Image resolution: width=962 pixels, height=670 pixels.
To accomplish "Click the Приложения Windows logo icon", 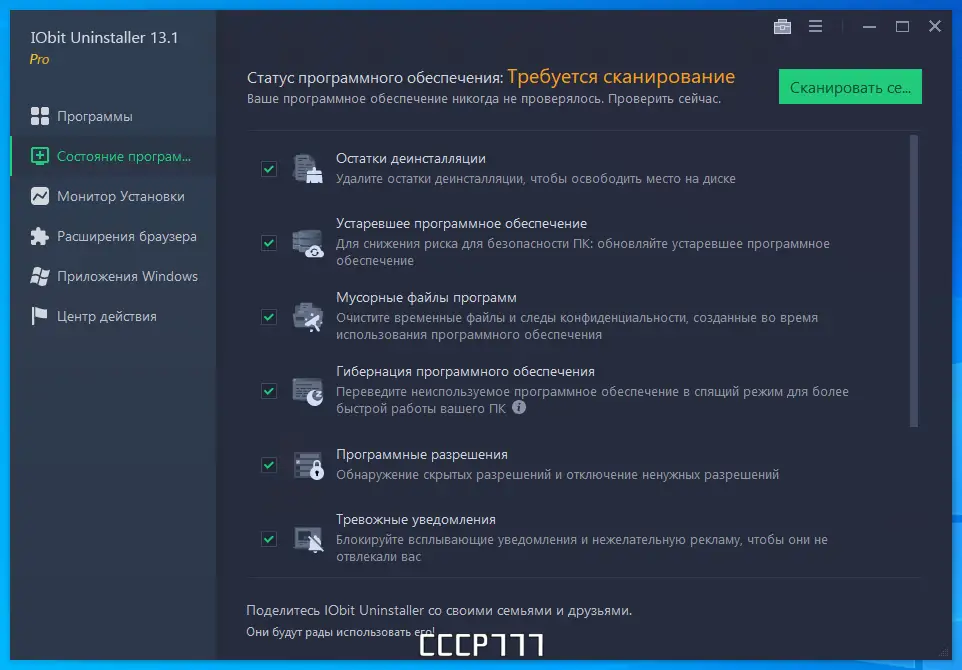I will pyautogui.click(x=40, y=276).
